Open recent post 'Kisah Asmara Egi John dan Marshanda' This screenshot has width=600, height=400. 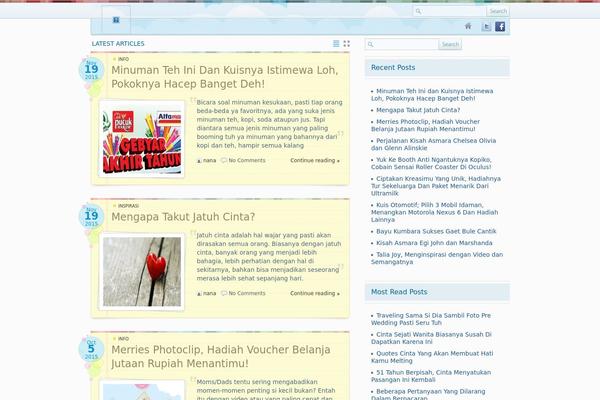click(434, 243)
